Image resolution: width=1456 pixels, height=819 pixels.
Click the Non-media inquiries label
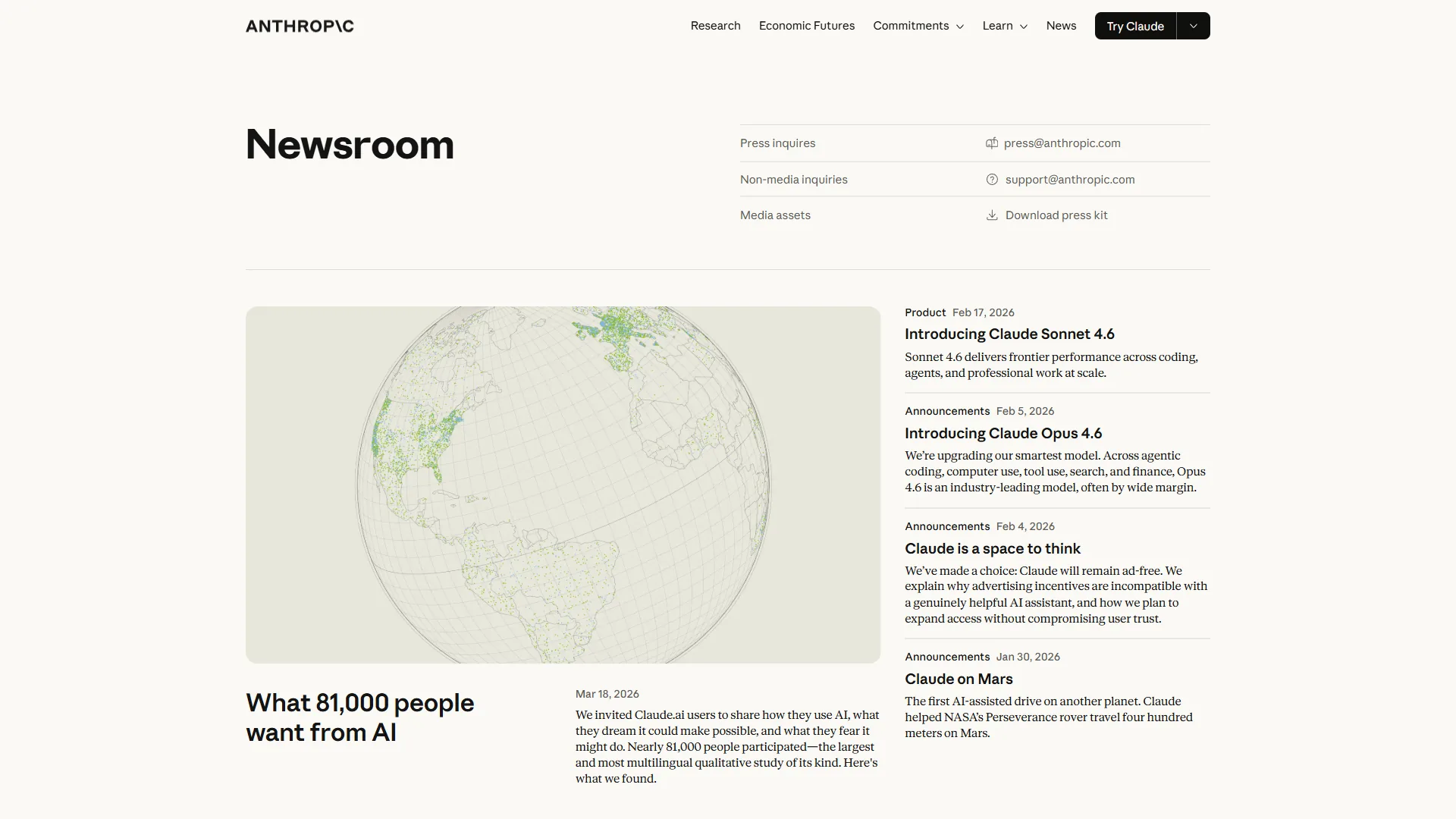click(793, 180)
